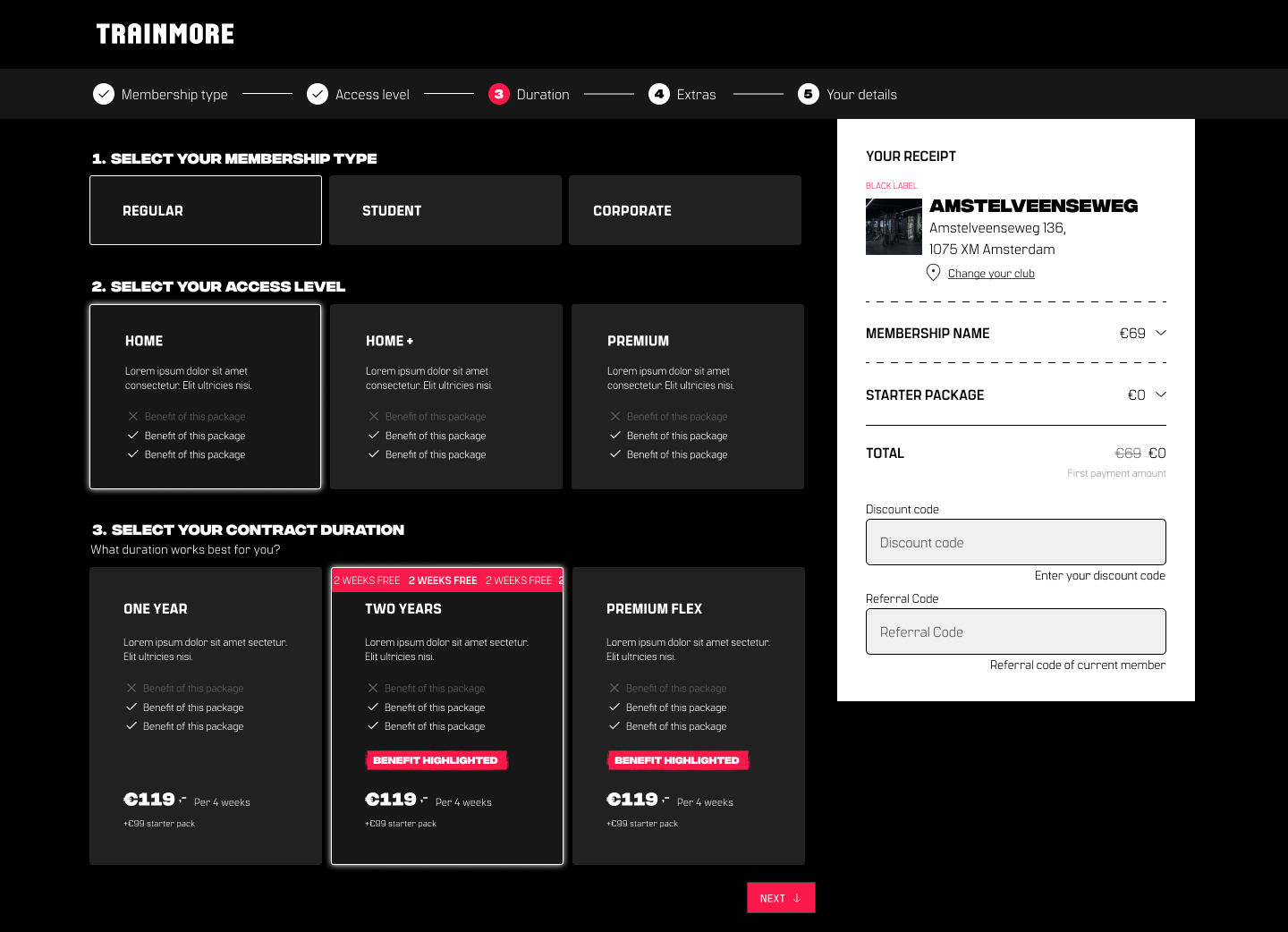Click '3. Select your contract duration' heading
The height and width of the screenshot is (932, 1288).
[x=249, y=530]
